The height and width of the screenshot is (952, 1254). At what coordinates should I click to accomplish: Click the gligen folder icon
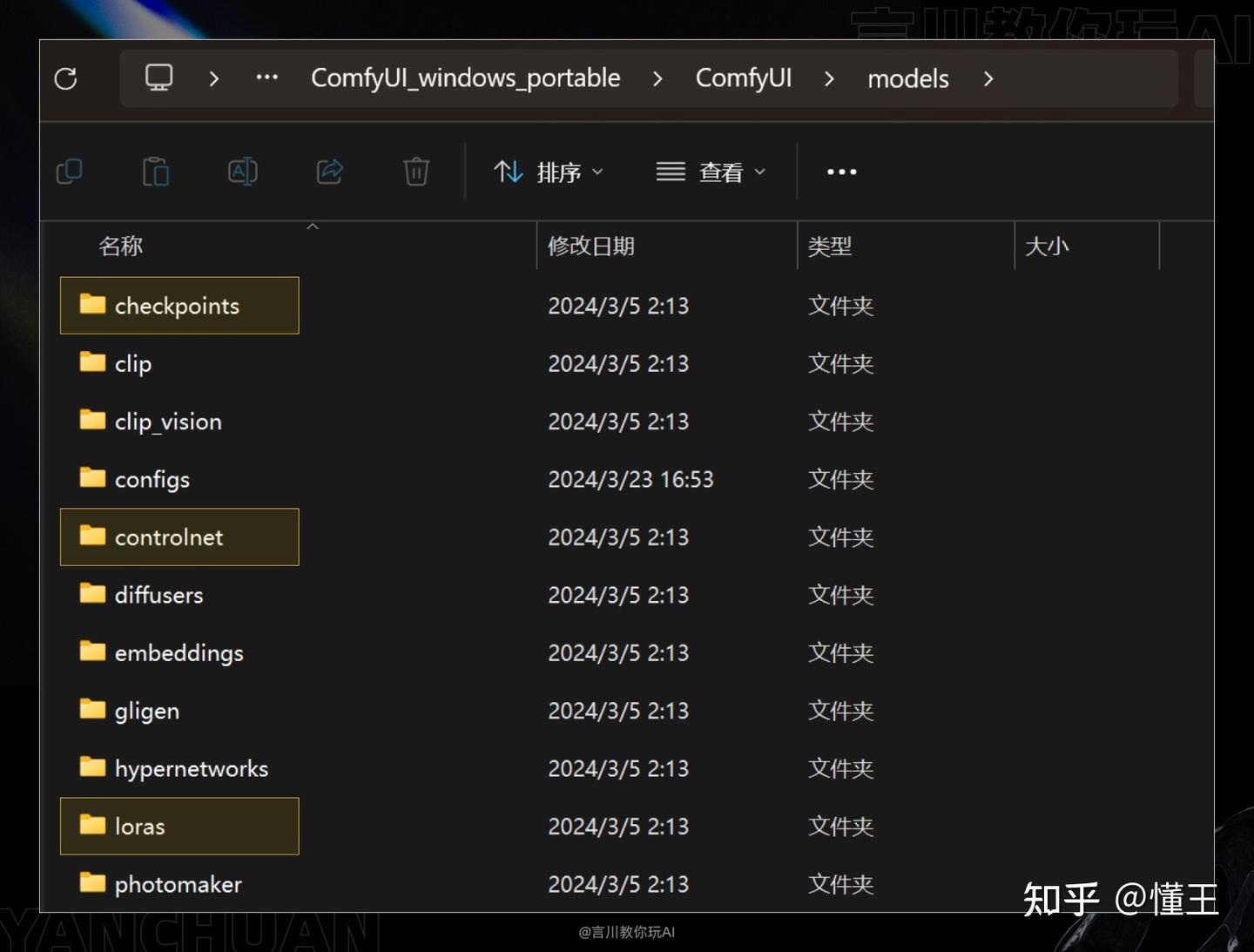92,709
